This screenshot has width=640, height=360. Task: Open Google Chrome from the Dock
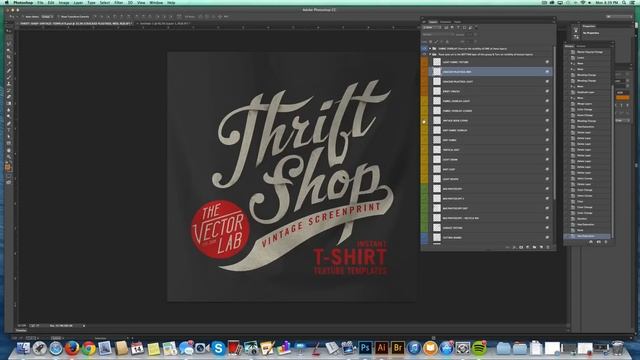click(x=88, y=348)
